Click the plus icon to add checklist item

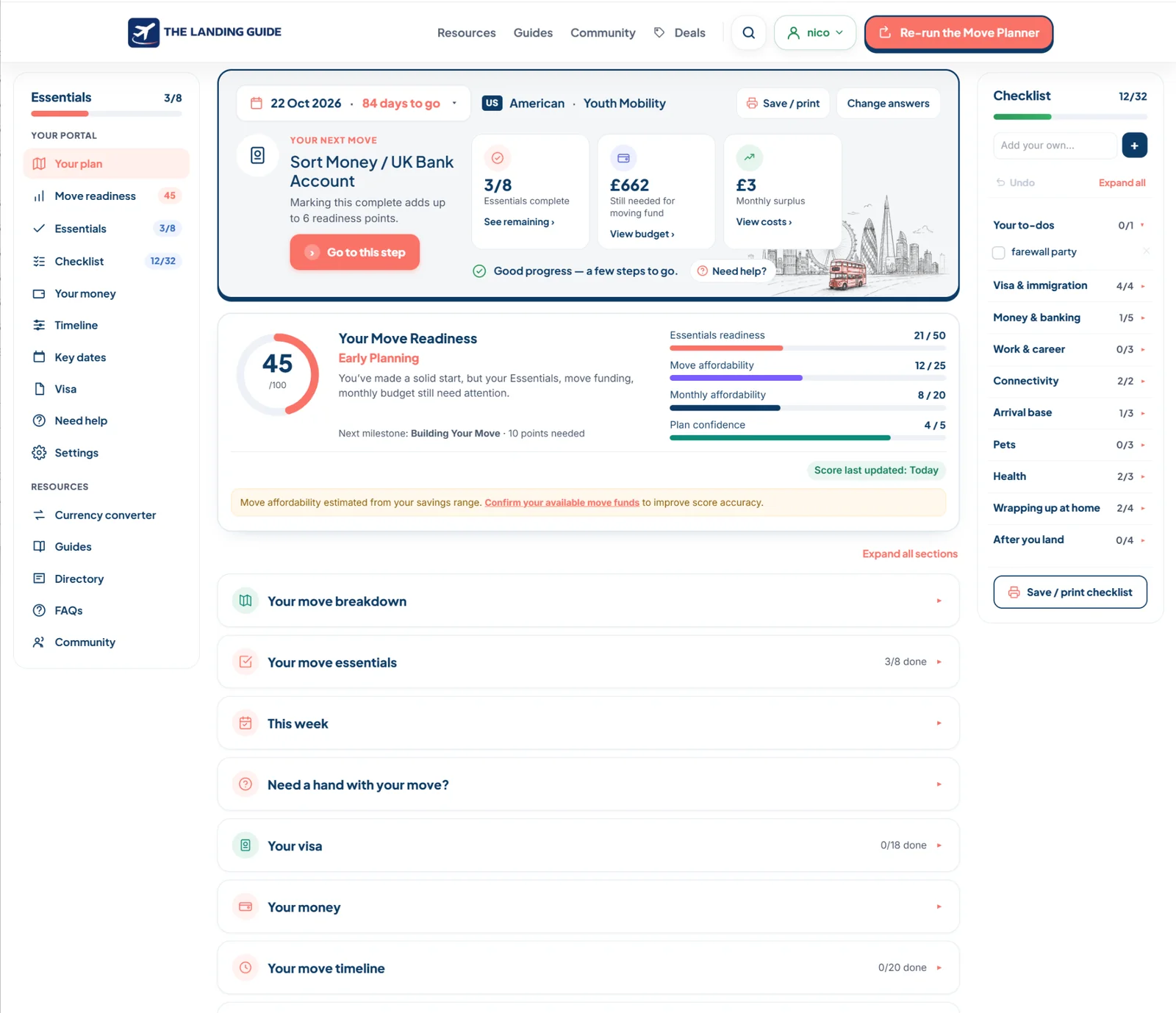pos(1134,146)
